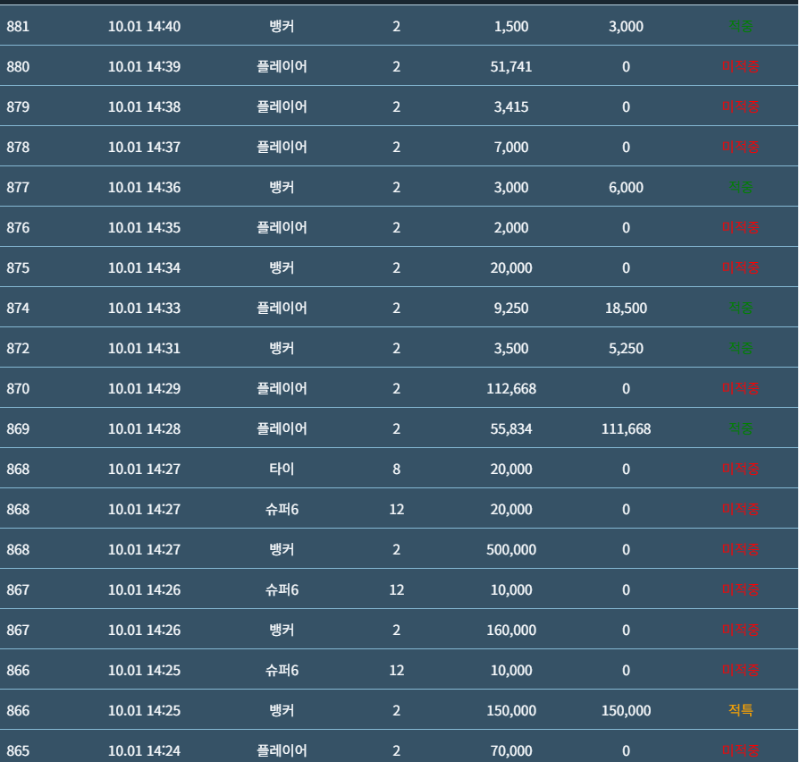The height and width of the screenshot is (762, 800).
Task: Select the 70,000 bet amount
Action: (511, 750)
